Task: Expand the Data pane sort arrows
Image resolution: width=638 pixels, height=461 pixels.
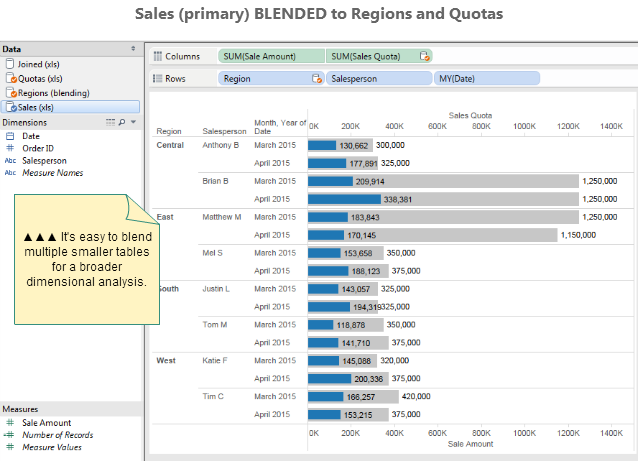Action: coord(133,49)
